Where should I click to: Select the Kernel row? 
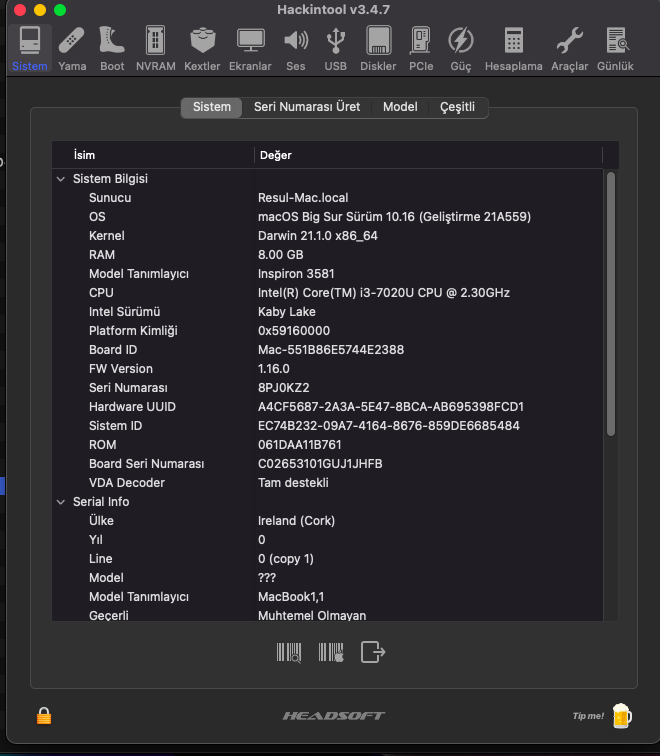click(x=328, y=236)
